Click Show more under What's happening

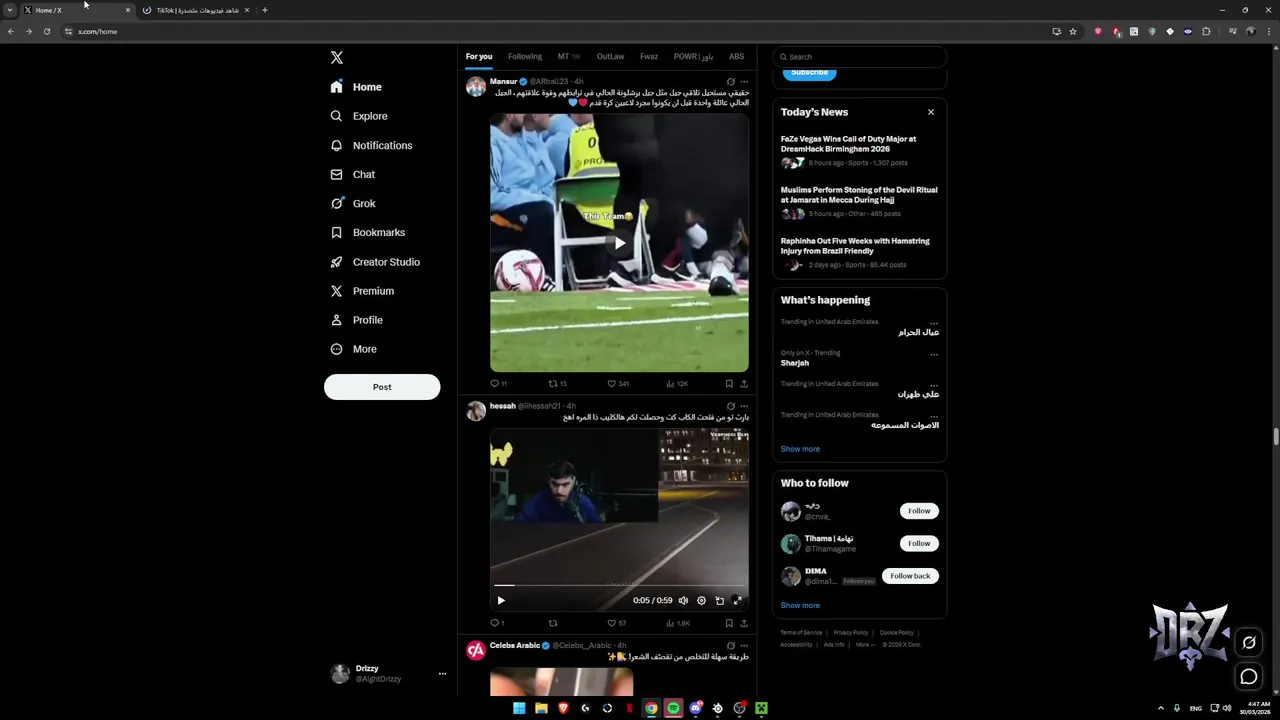(800, 449)
